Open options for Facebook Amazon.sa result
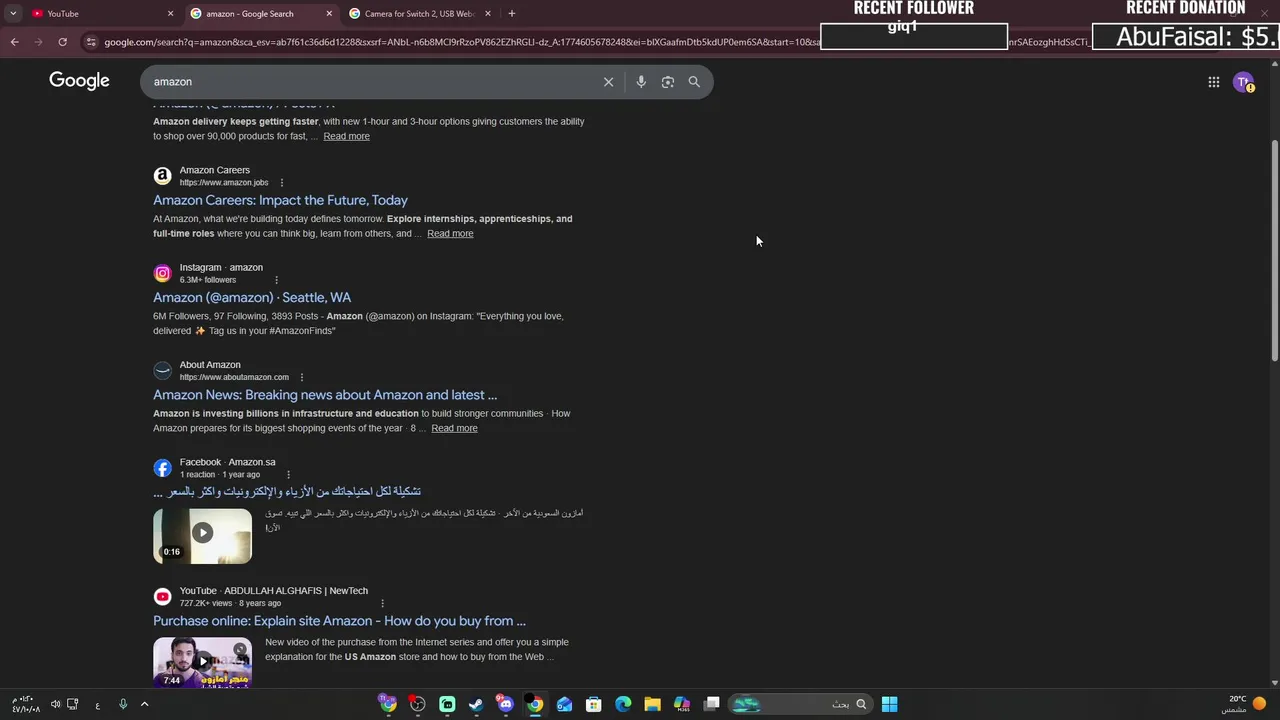 [288, 475]
